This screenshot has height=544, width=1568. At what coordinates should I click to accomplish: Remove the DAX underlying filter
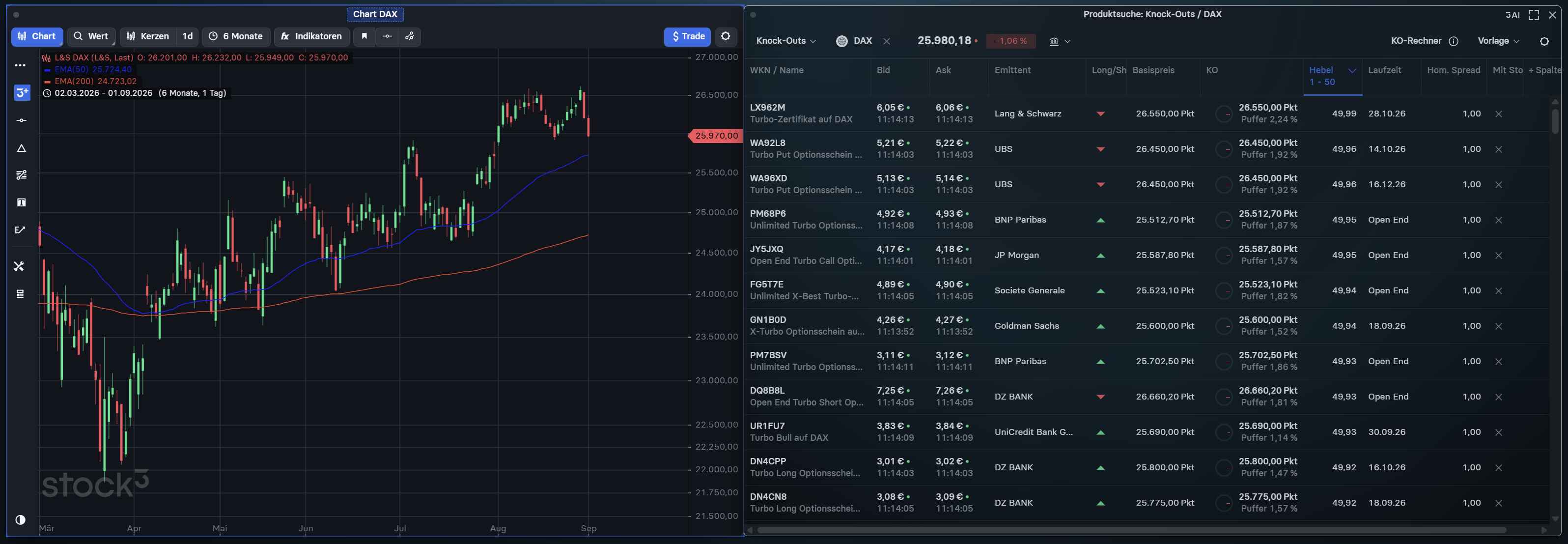pyautogui.click(x=886, y=41)
